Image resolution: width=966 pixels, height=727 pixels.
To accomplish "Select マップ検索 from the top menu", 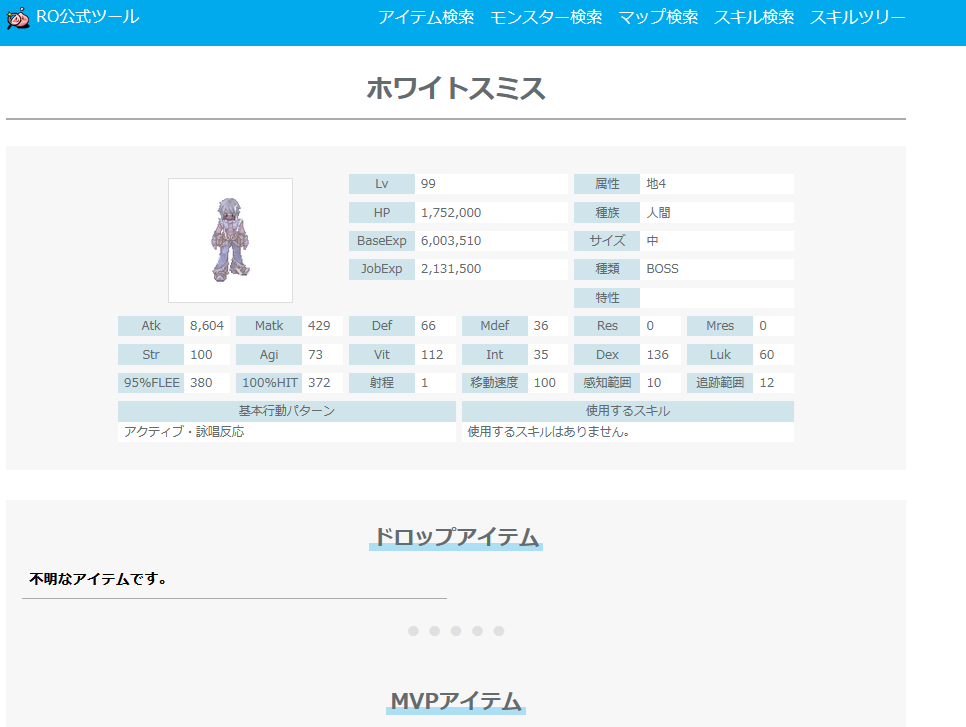I will tap(658, 18).
